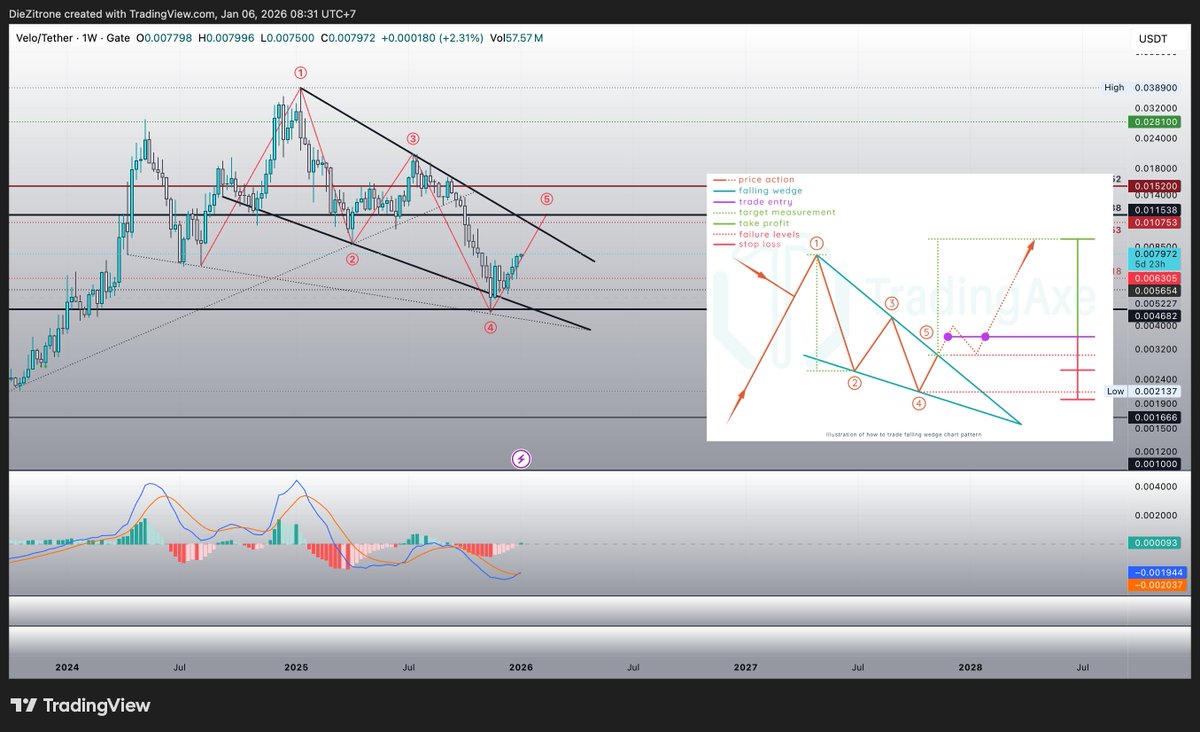This screenshot has height=732, width=1200.
Task: Click the 2028 label on the time axis
Action: (x=970, y=666)
